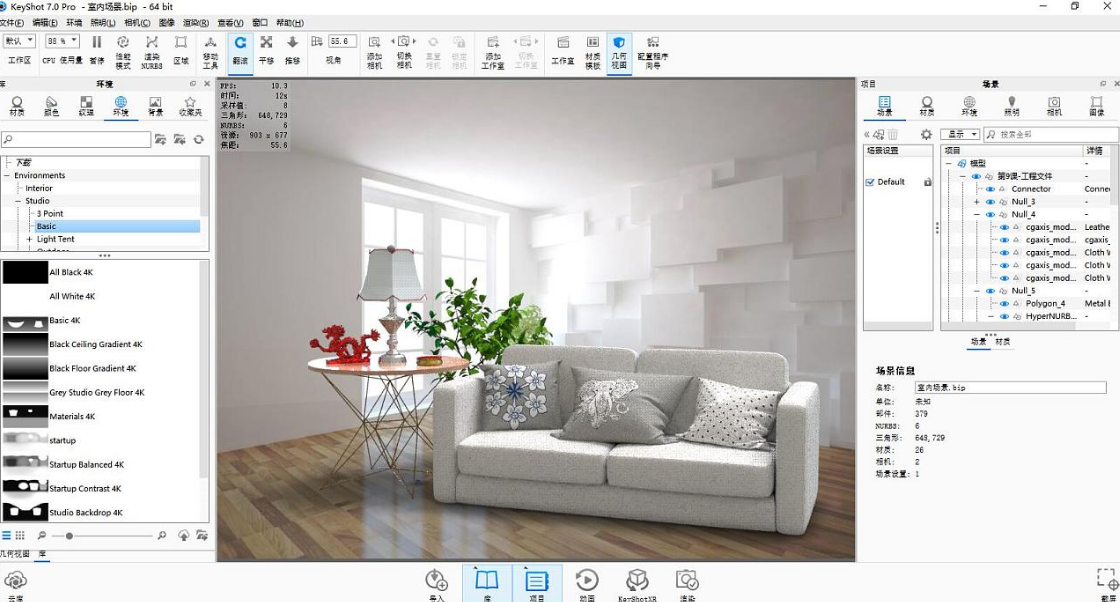Toggle visibility of Null_4 group
The image size is (1120, 602).
coord(990,215)
